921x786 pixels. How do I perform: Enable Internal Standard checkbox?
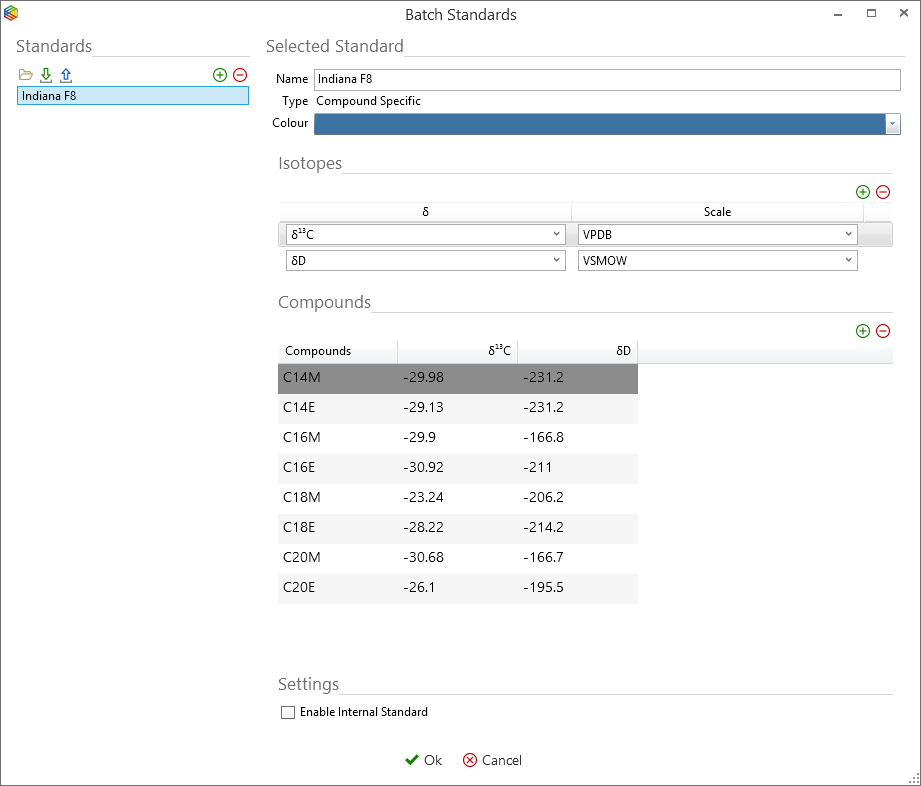pos(289,713)
